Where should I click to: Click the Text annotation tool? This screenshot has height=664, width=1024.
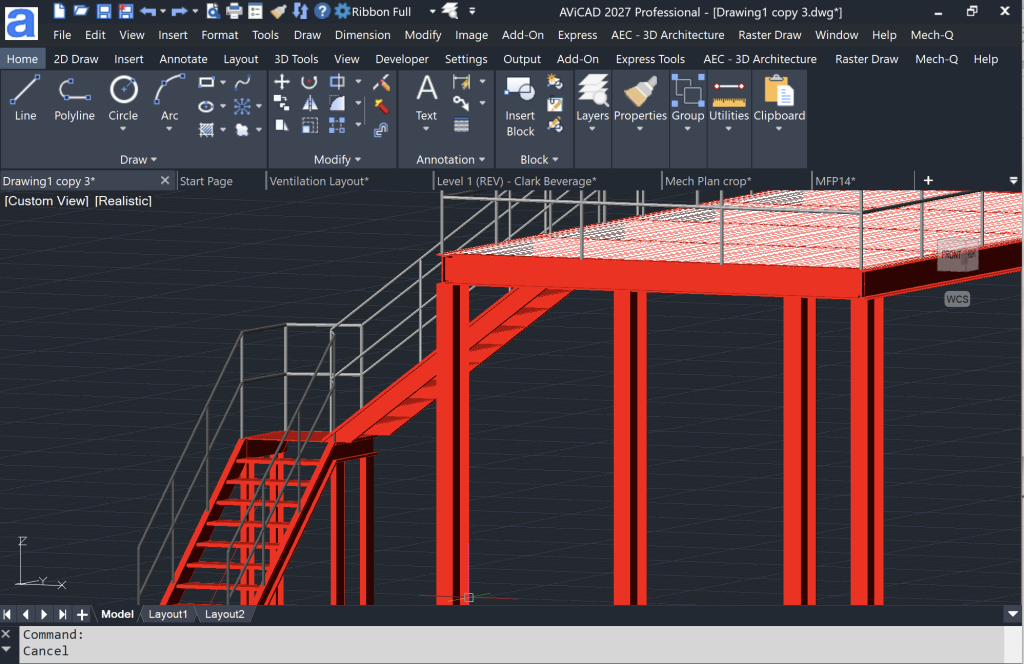point(426,98)
